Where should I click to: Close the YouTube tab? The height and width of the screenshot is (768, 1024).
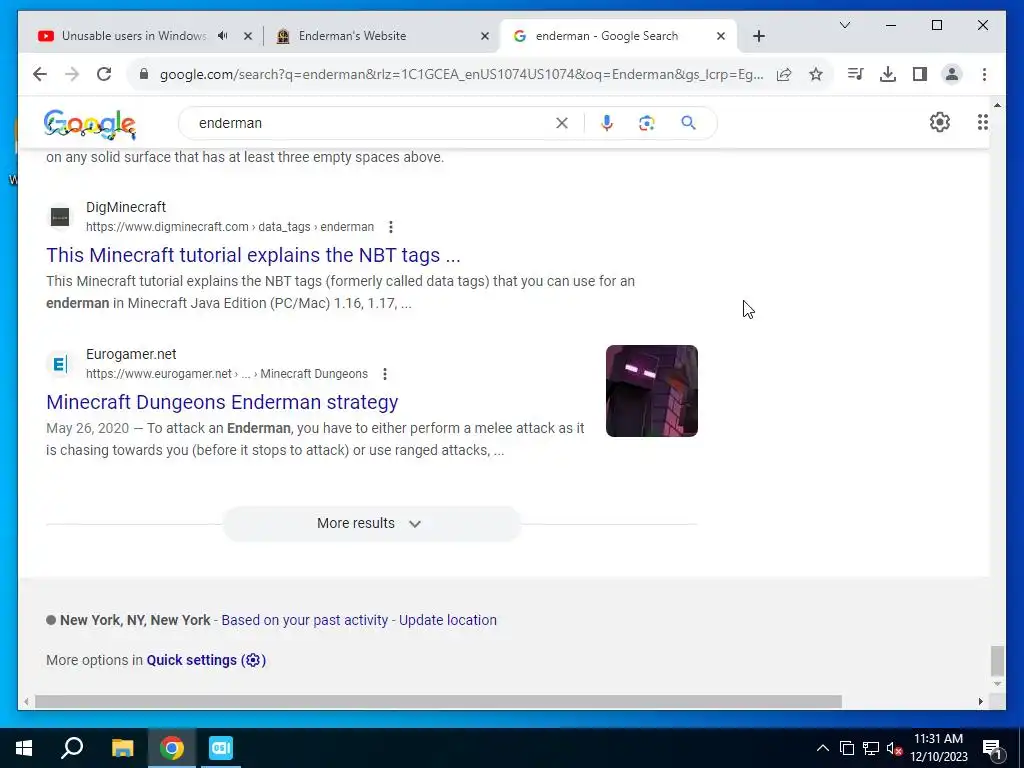[248, 36]
